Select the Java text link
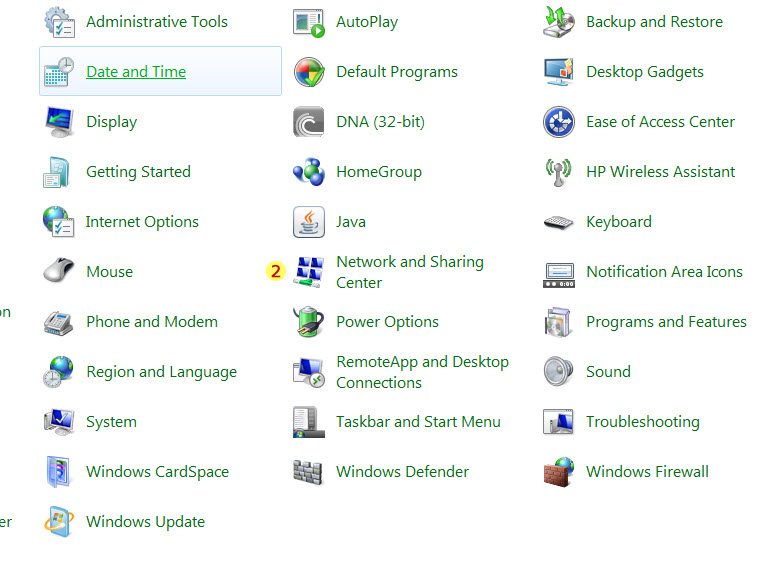Viewport: 779px width, 562px height. point(351,222)
